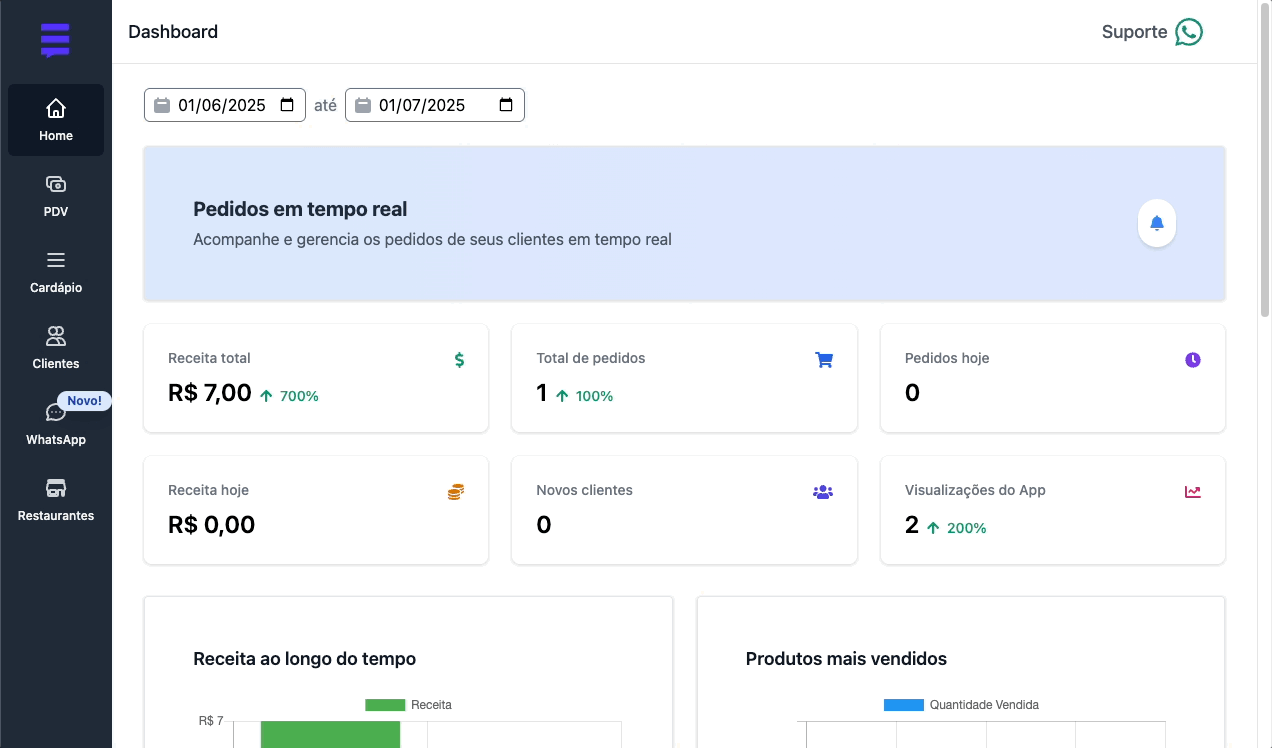Click the app views chart icon

tap(1192, 492)
